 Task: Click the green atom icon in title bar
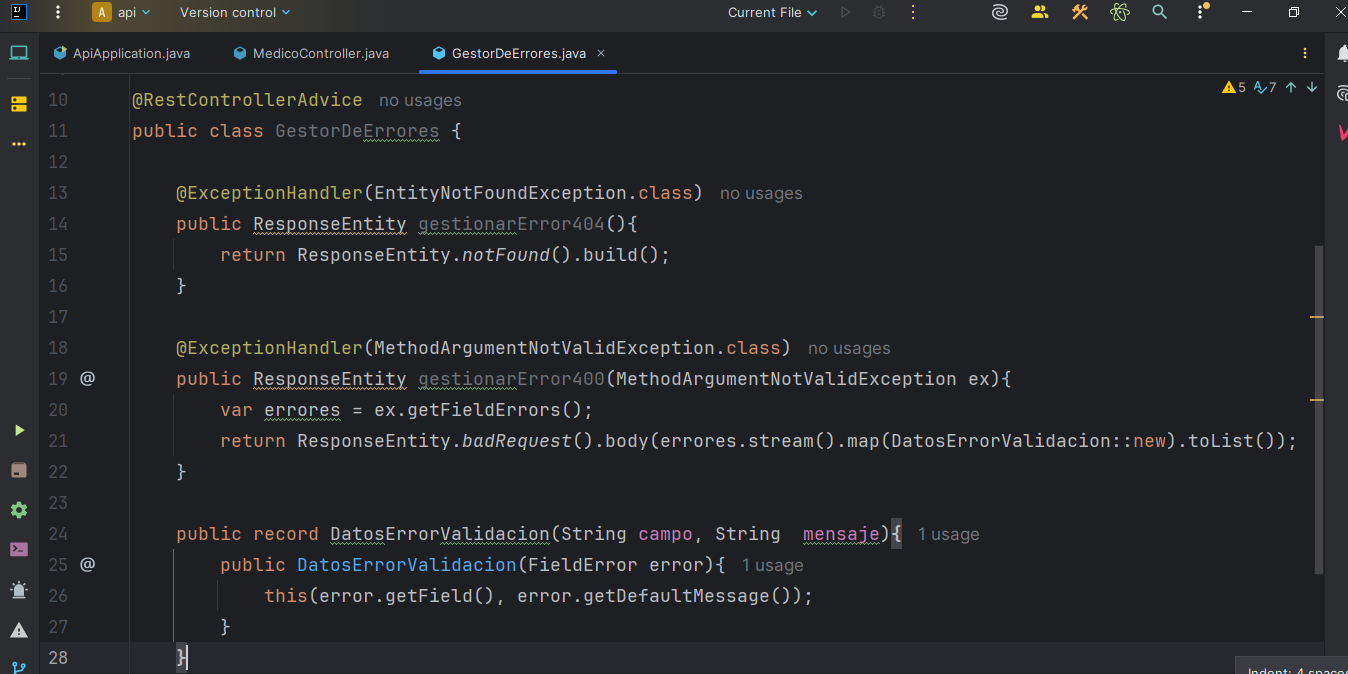tap(1119, 13)
